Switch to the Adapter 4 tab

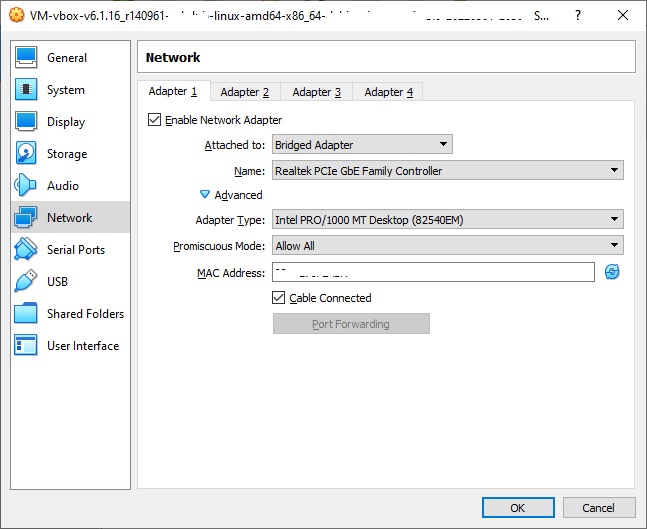pos(388,92)
